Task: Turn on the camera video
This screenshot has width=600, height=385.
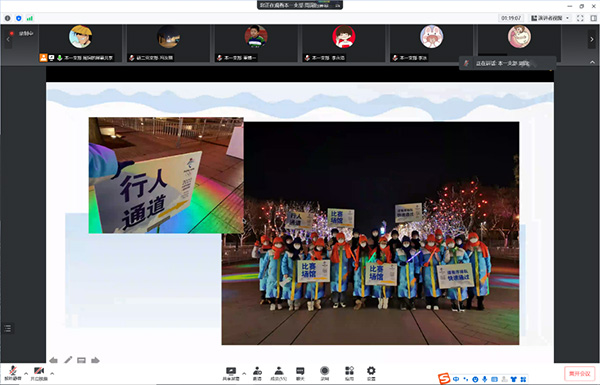Action: coord(39,373)
